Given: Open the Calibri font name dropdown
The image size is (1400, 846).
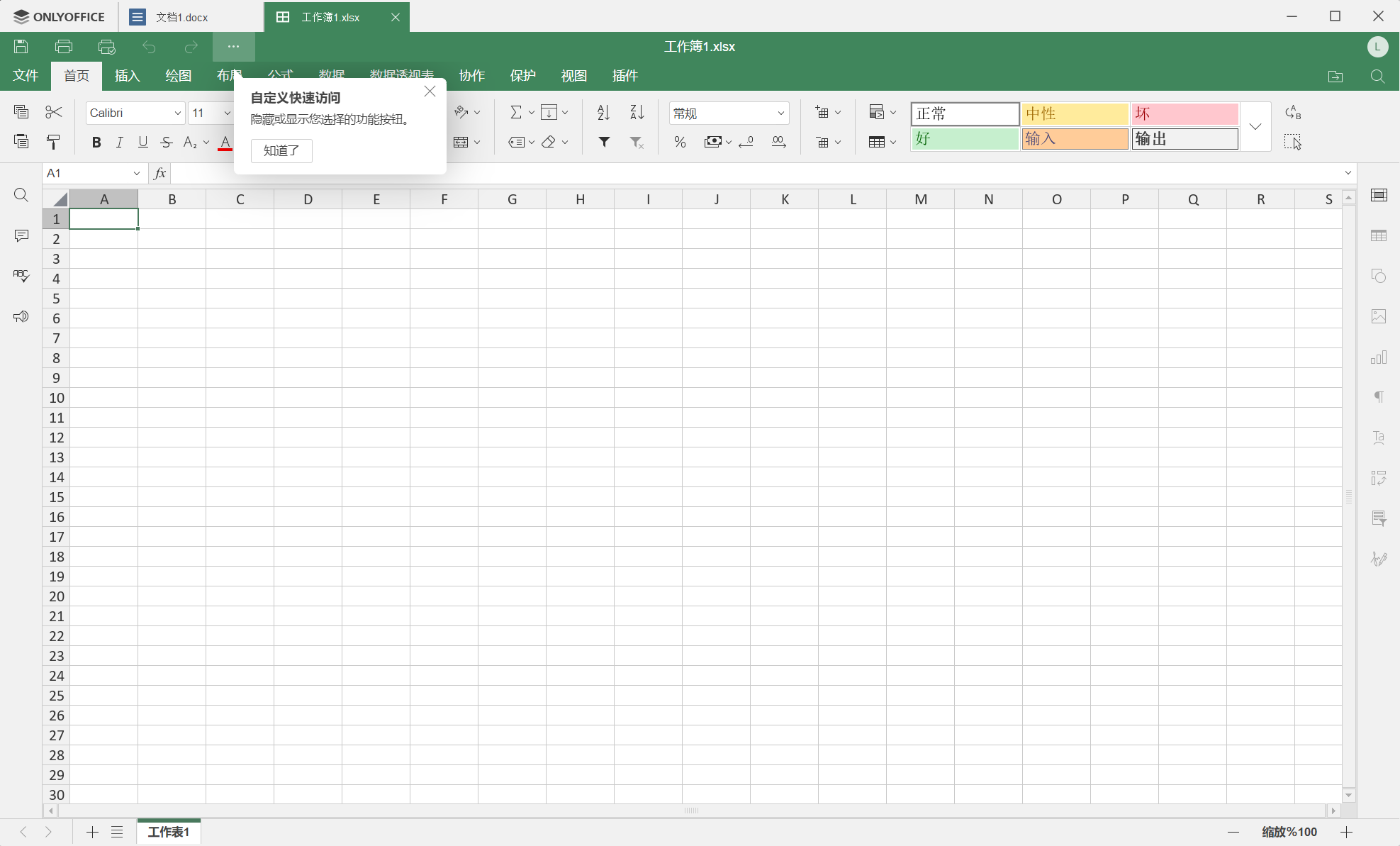Looking at the screenshot, I should [x=177, y=113].
